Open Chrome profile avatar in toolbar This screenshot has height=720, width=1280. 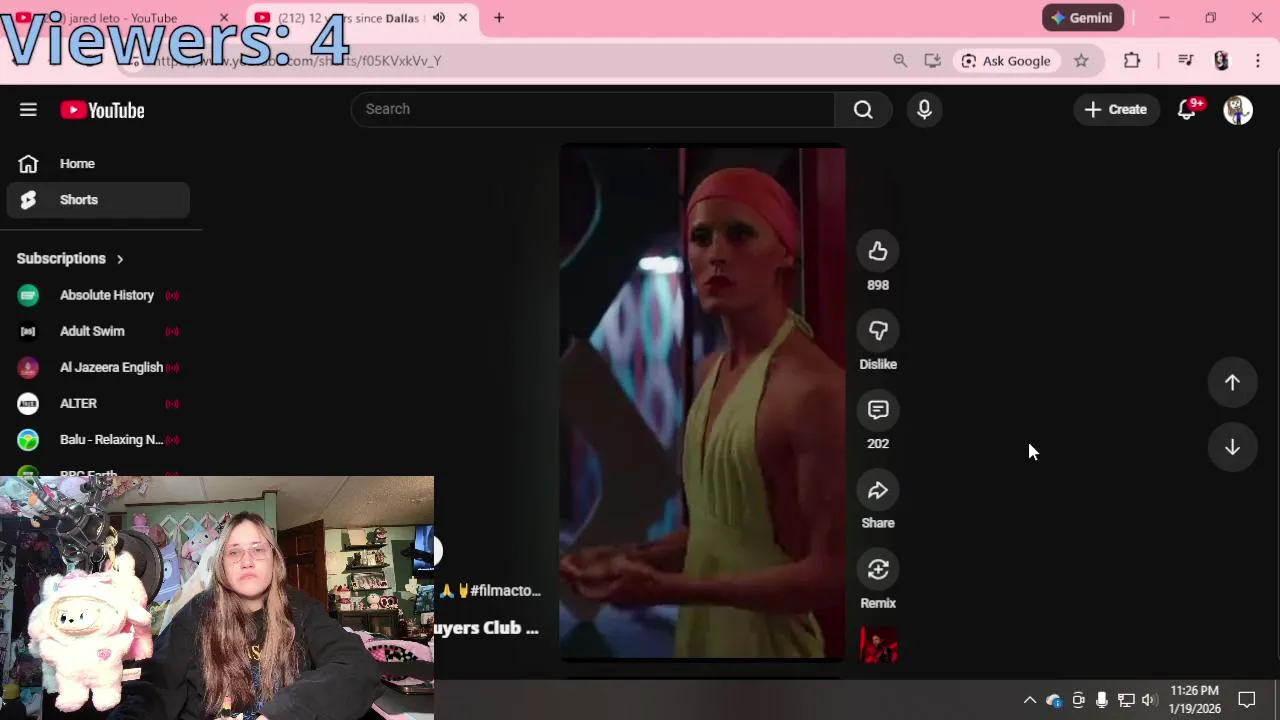coord(1221,61)
